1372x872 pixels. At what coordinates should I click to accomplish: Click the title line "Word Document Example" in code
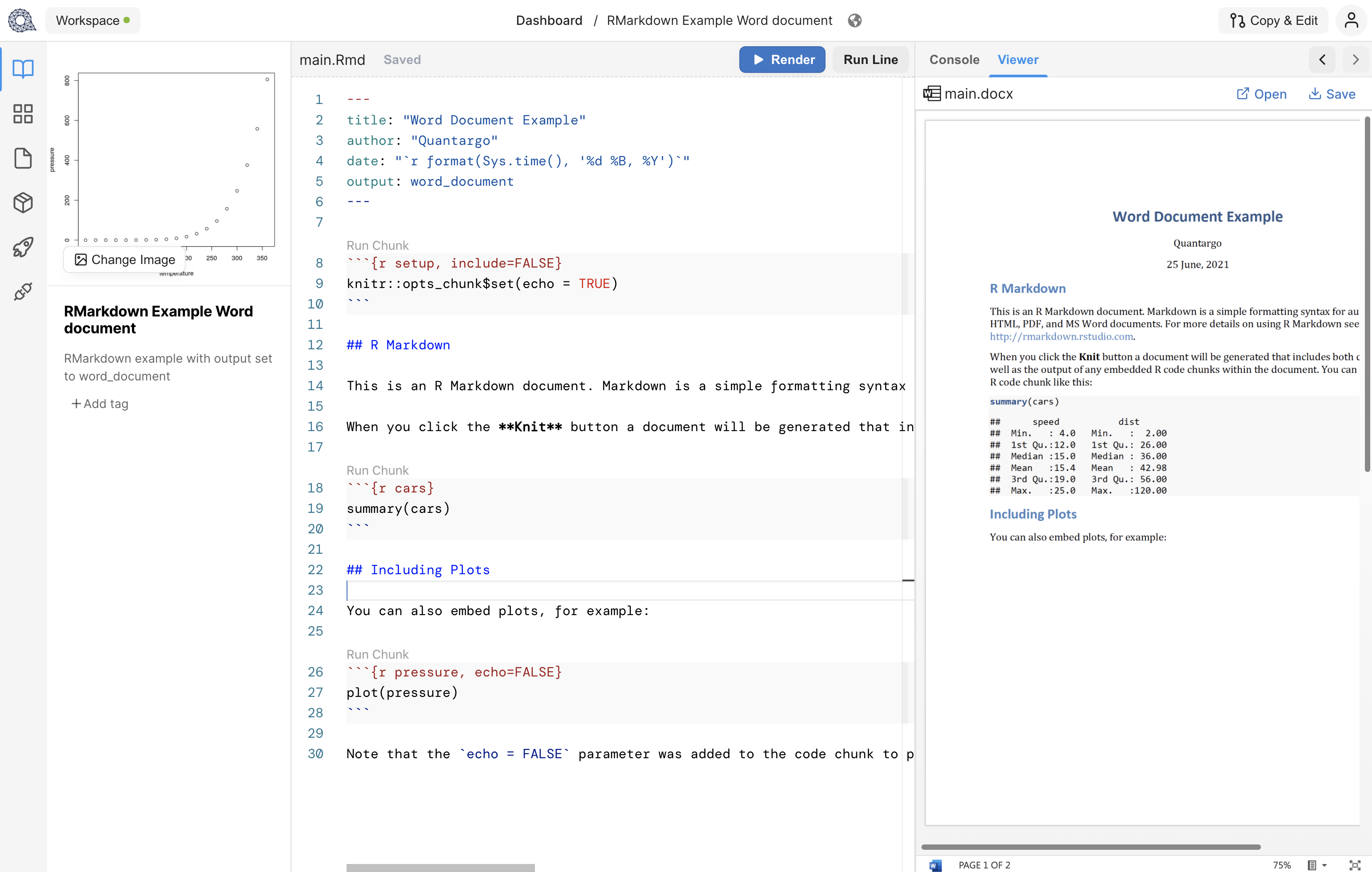[466, 120]
